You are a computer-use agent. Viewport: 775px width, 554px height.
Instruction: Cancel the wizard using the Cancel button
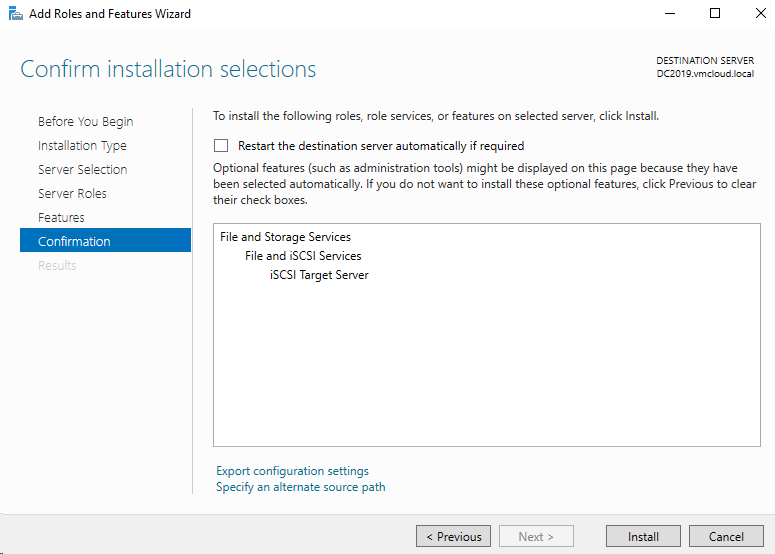point(726,536)
